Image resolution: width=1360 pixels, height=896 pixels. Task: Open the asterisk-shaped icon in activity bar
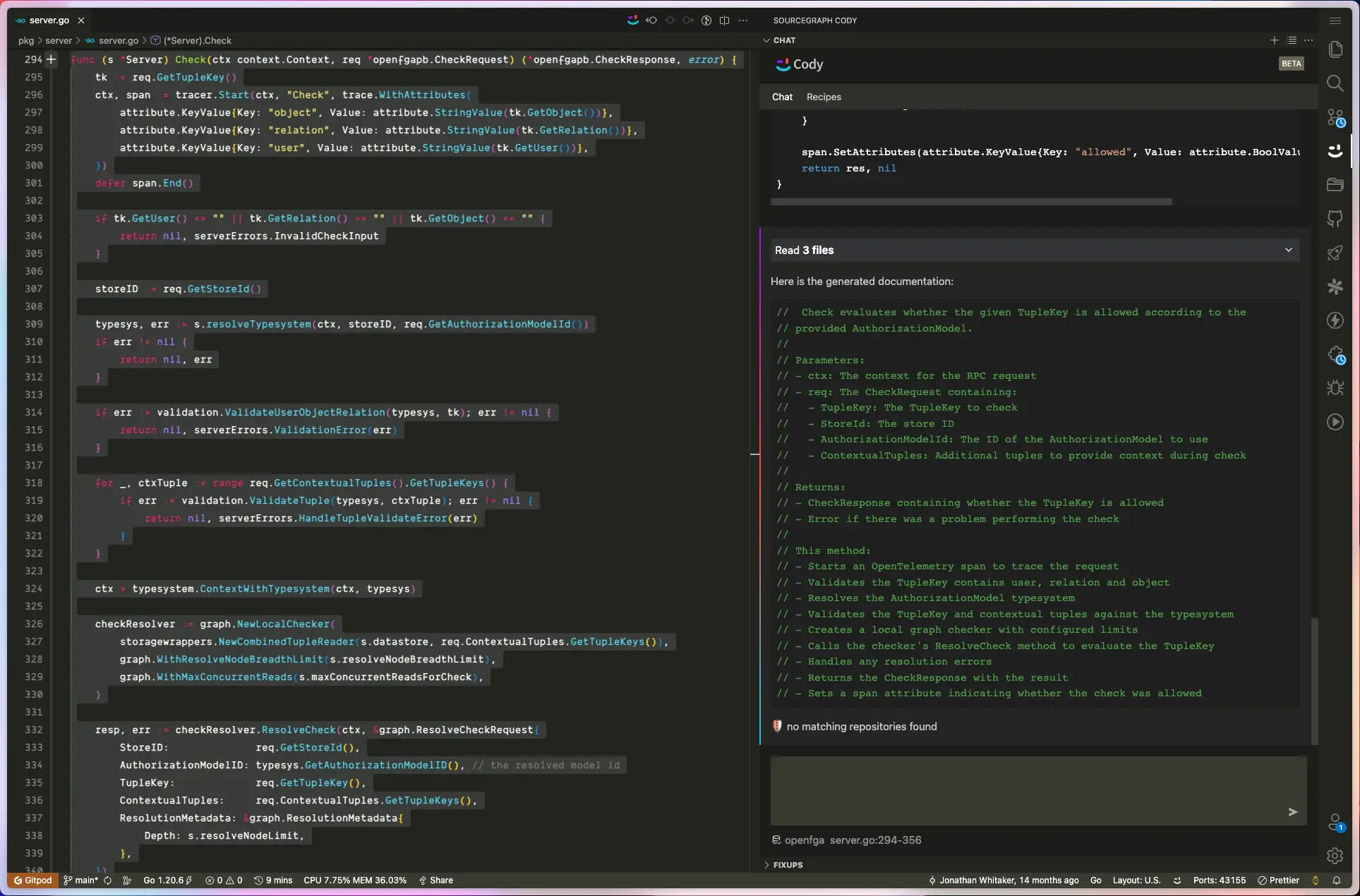point(1335,286)
